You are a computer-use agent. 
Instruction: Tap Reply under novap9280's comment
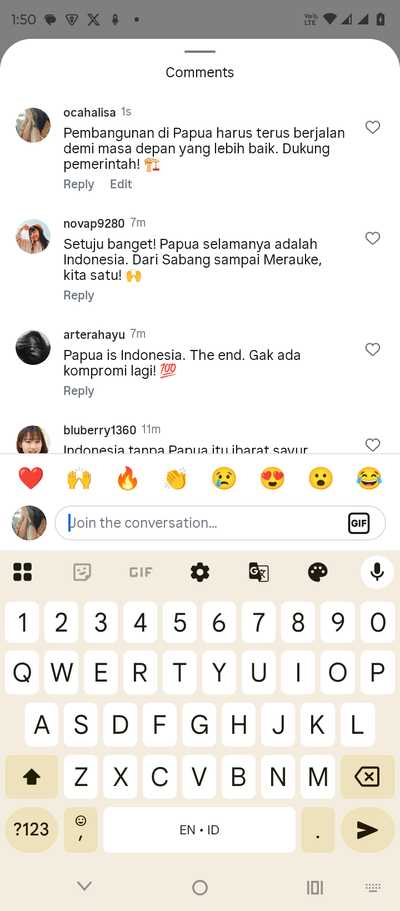pos(78,295)
